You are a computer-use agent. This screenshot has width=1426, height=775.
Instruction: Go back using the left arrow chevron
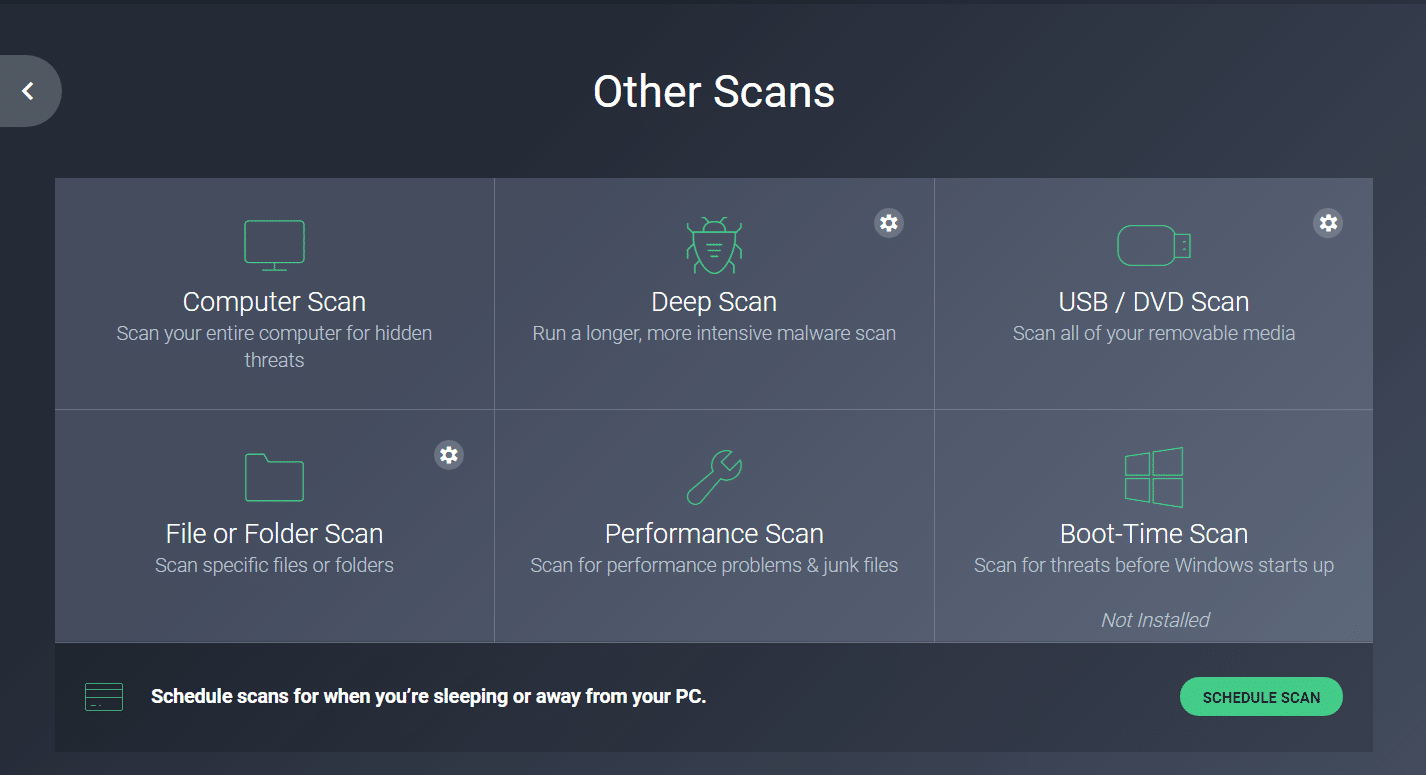[x=28, y=90]
